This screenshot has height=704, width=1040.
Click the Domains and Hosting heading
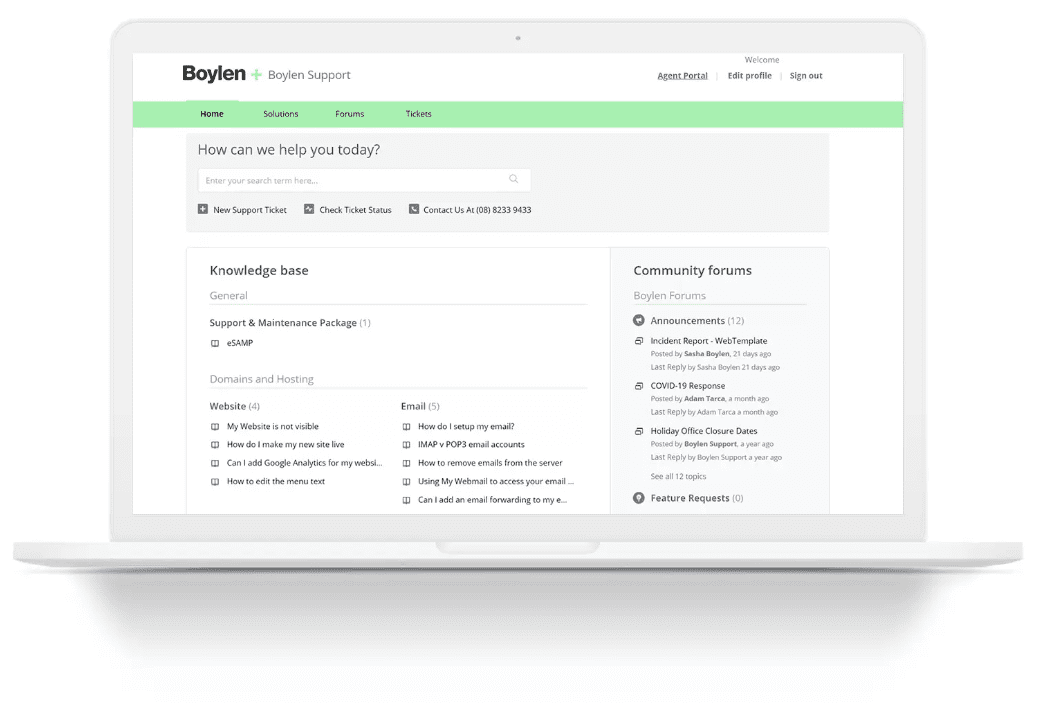click(261, 380)
